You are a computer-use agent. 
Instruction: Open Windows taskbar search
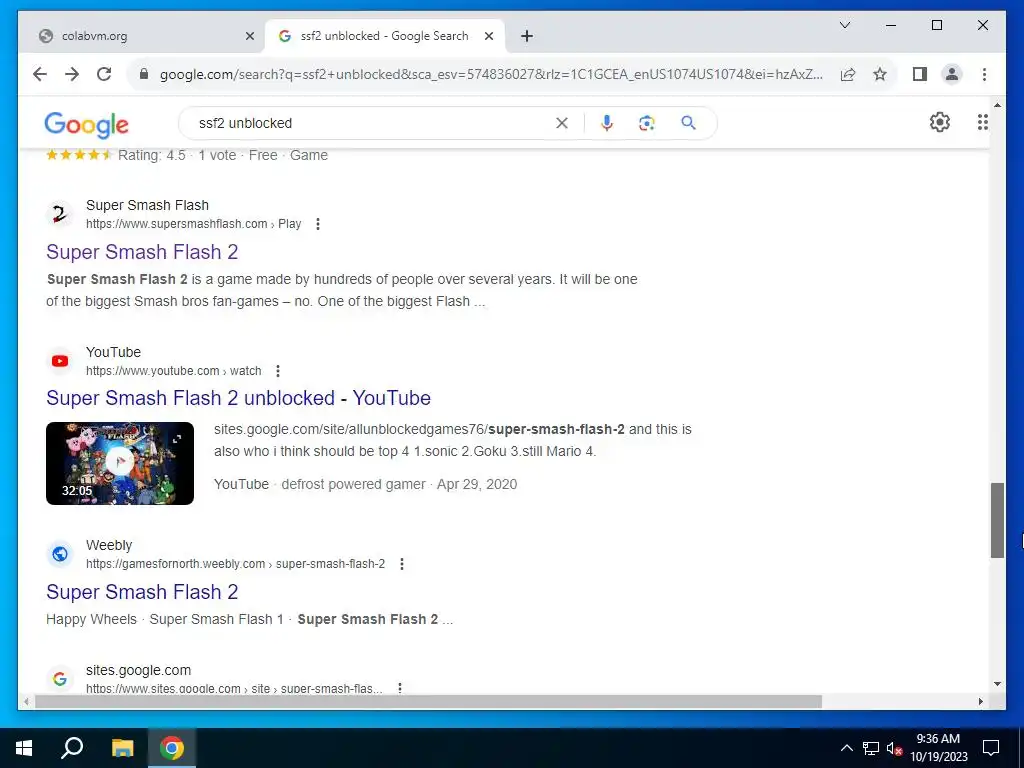click(72, 748)
